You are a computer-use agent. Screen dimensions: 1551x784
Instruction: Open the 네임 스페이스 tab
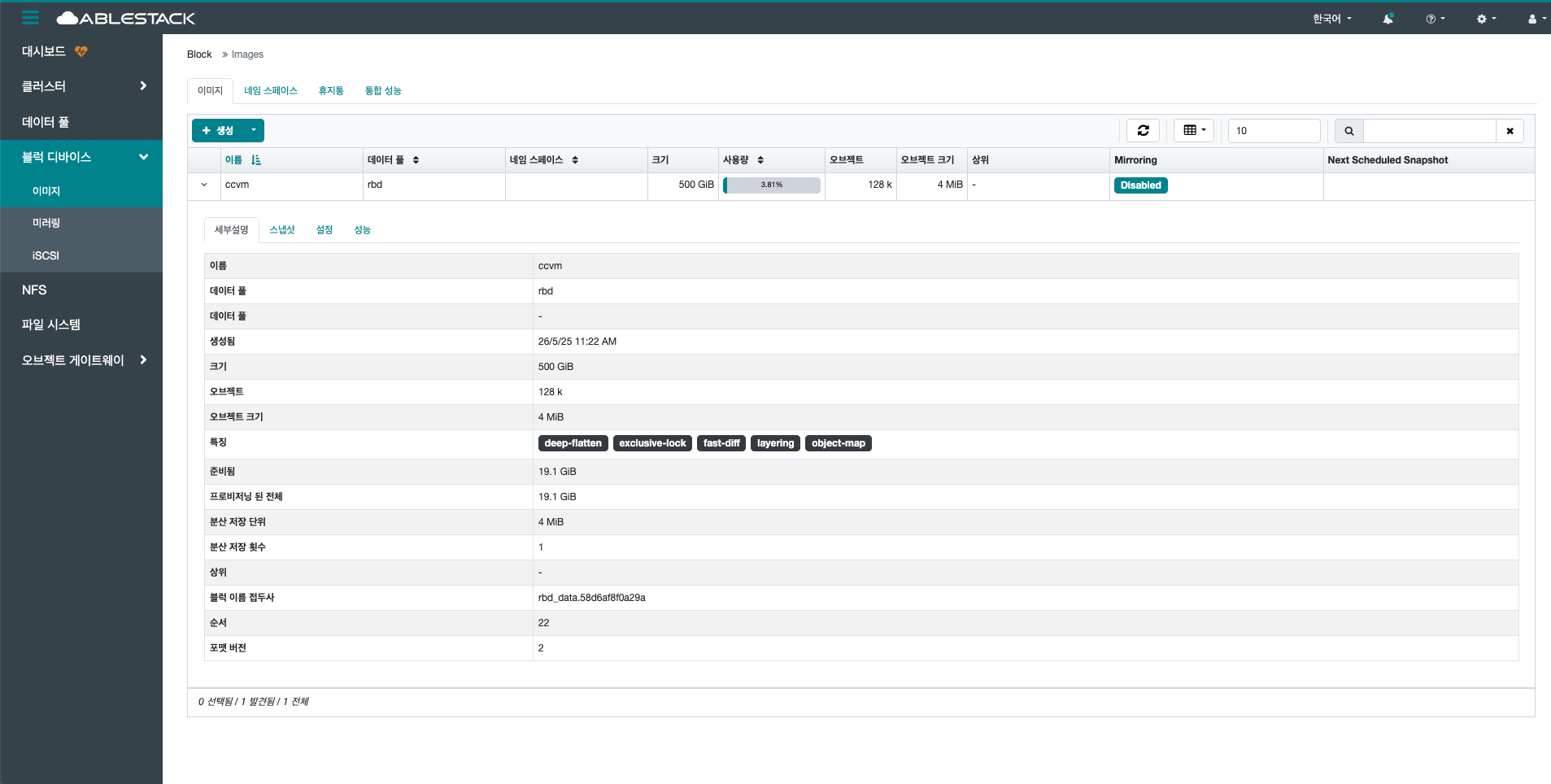(271, 90)
